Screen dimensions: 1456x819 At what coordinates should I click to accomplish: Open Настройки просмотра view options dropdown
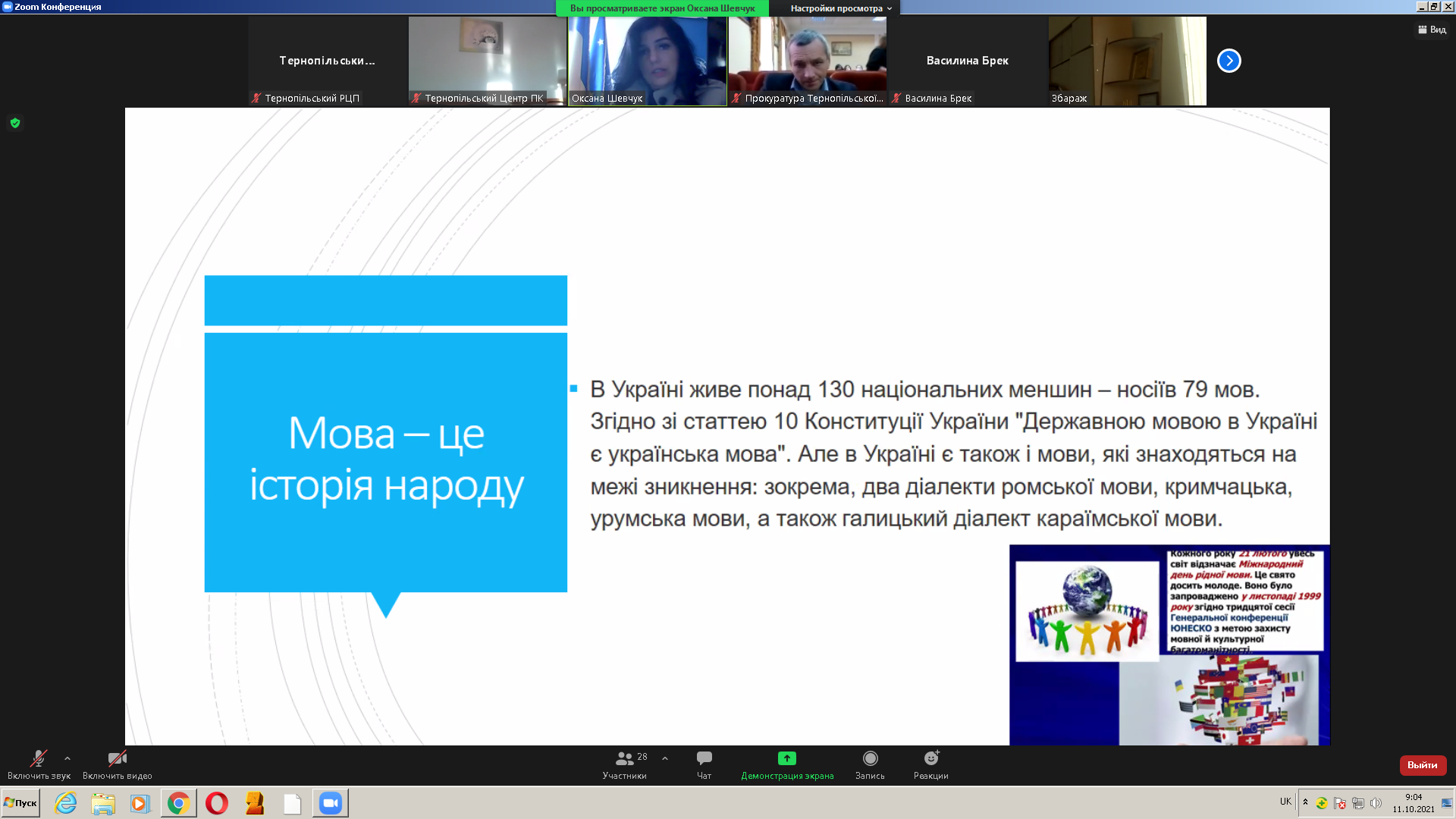click(x=841, y=8)
